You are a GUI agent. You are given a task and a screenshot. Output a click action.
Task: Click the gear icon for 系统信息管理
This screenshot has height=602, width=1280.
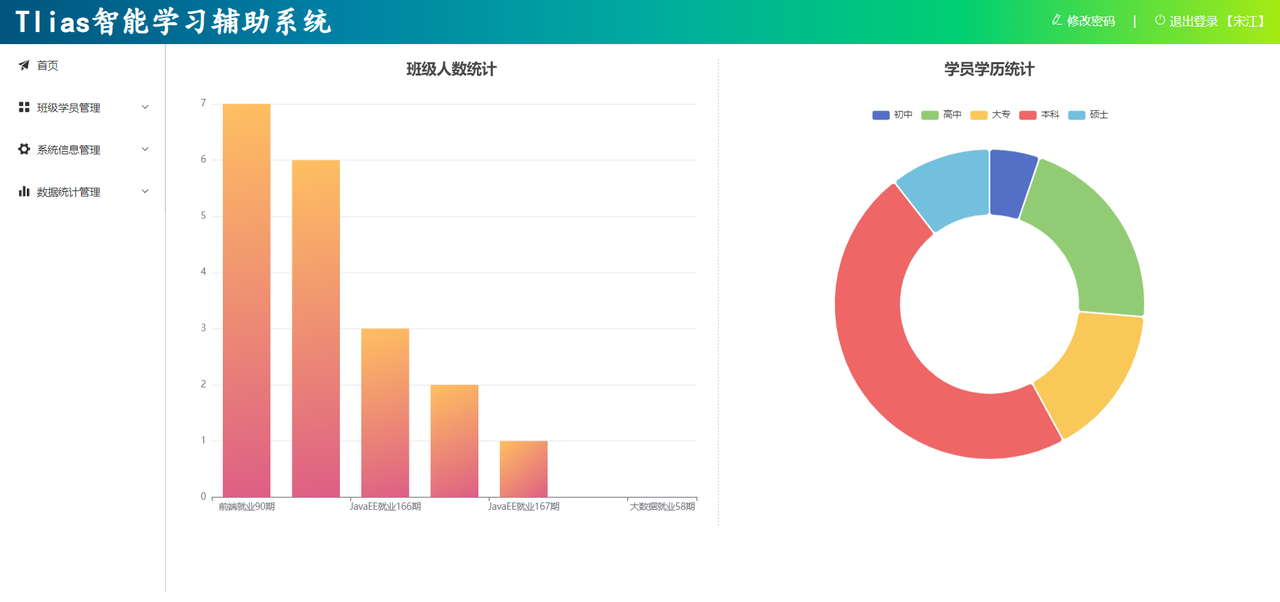(x=24, y=149)
